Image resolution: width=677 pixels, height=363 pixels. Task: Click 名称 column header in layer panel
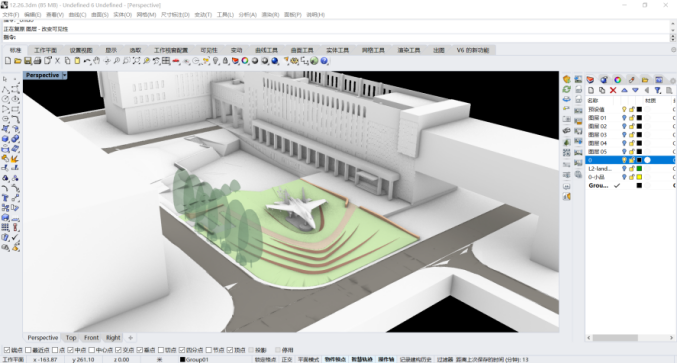(592, 101)
